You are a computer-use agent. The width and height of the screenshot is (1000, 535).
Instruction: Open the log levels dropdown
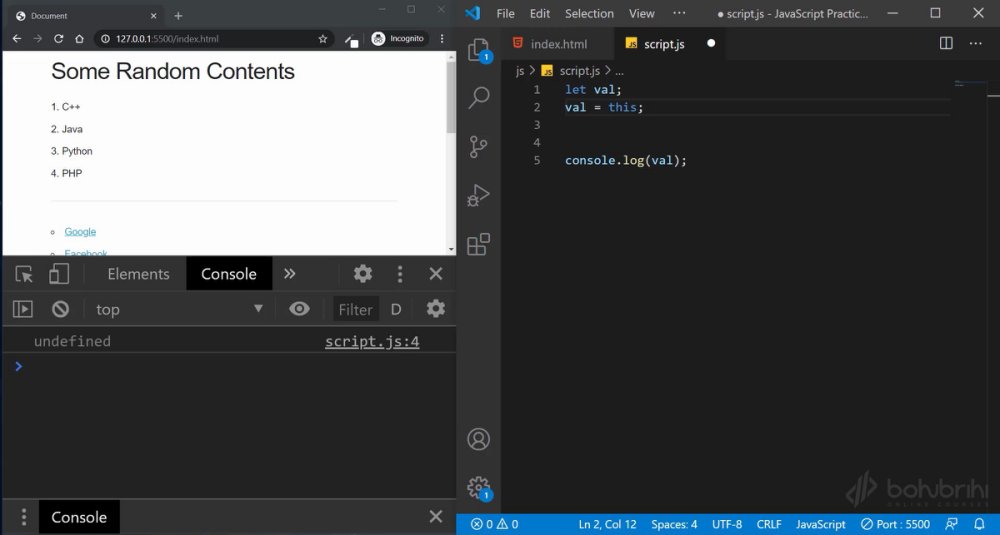[396, 309]
